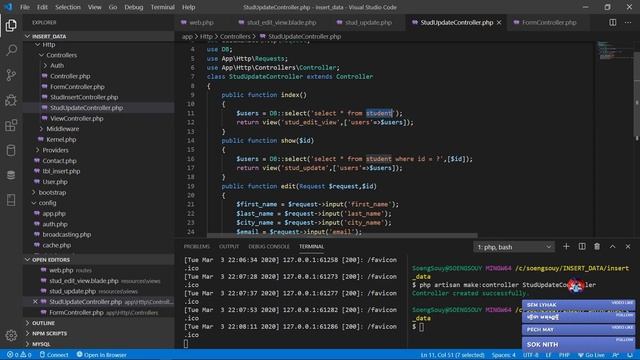Click Controllers in the breadcrumb path
The width and height of the screenshot is (640, 360).
[x=235, y=36]
